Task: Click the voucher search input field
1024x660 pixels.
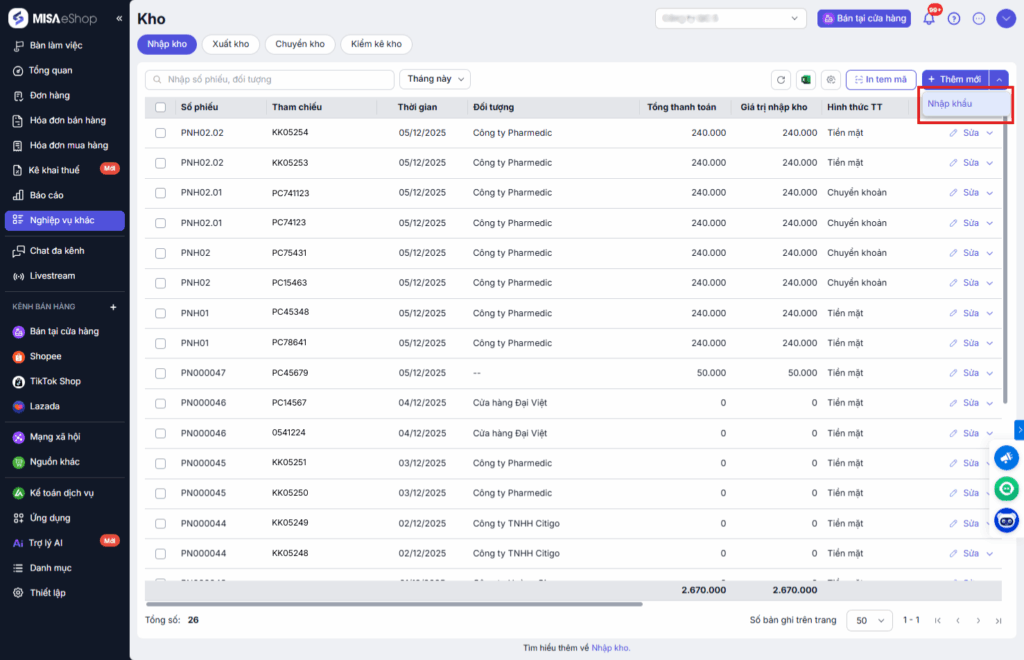Action: pyautogui.click(x=270, y=79)
